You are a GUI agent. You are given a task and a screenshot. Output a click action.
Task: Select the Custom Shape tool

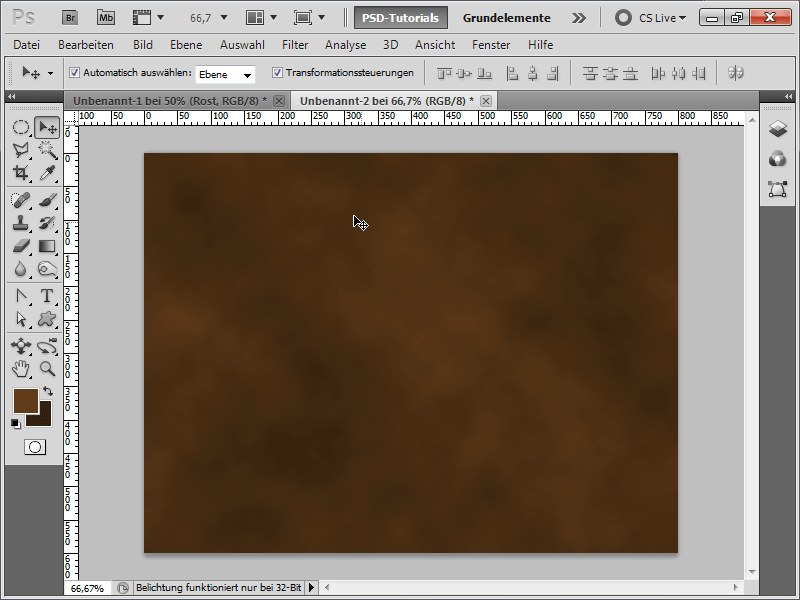coord(47,319)
